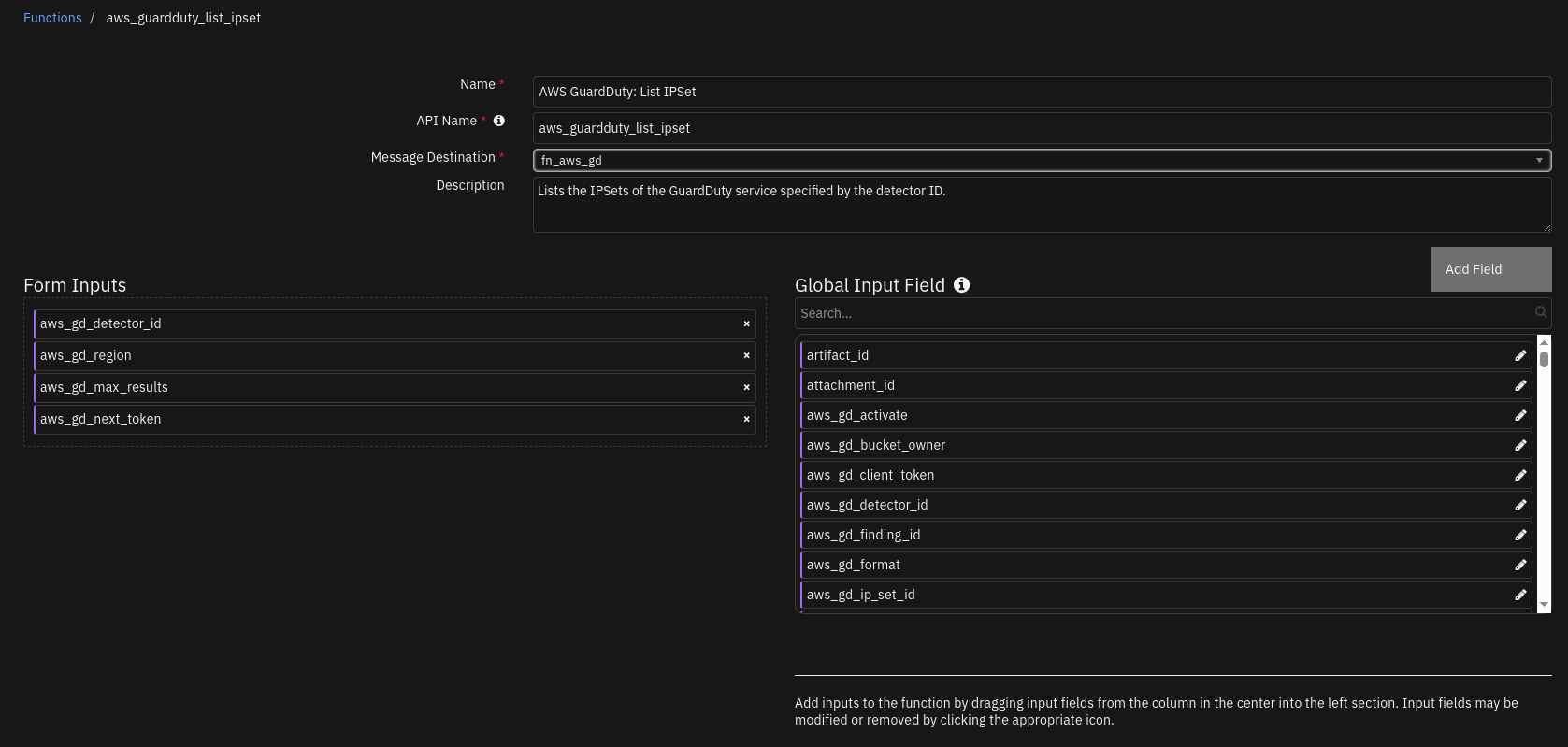Click the search magnifier icon
This screenshot has height=747, width=1568.
[x=1540, y=312]
